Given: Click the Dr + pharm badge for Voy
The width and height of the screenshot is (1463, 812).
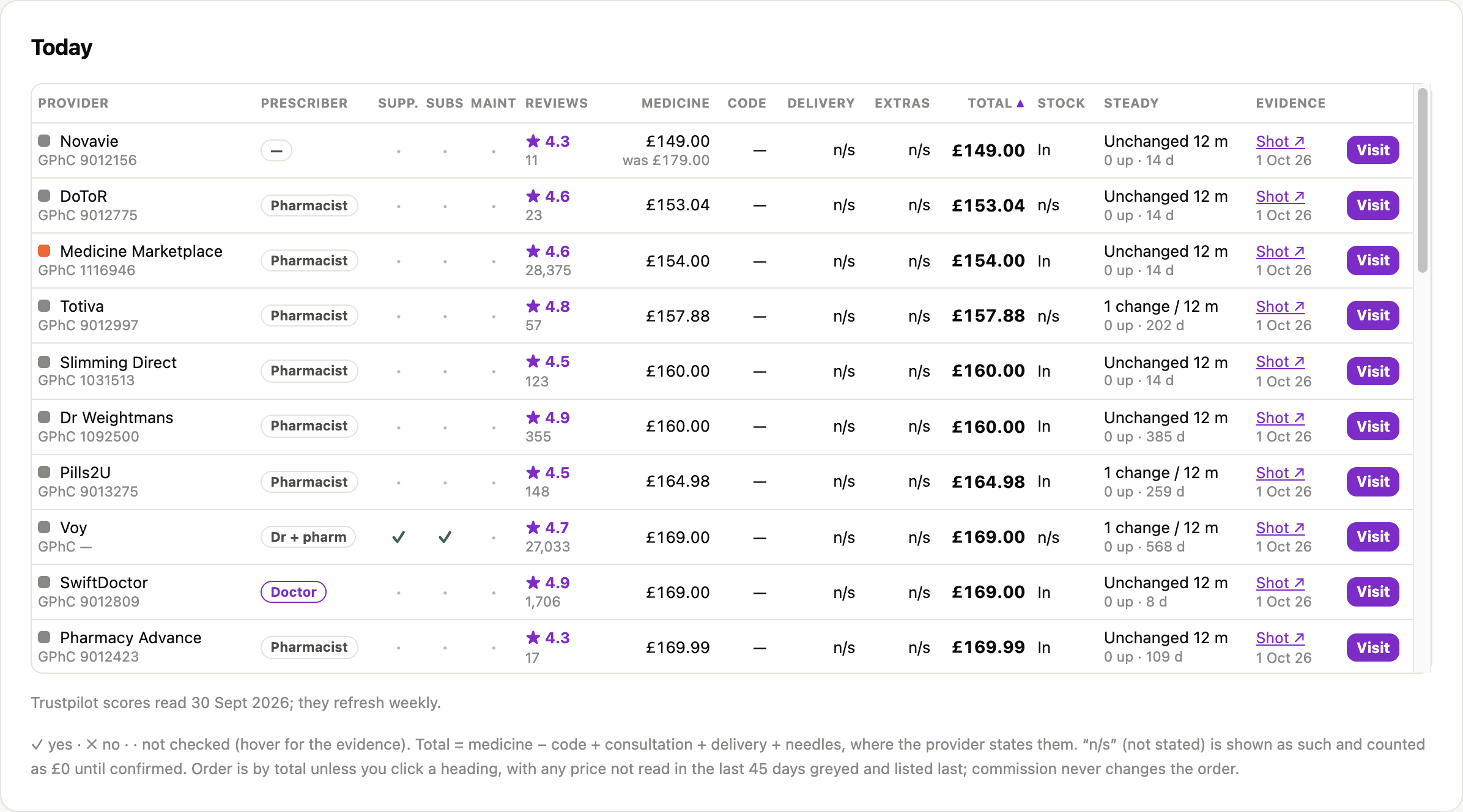Looking at the screenshot, I should 308,537.
